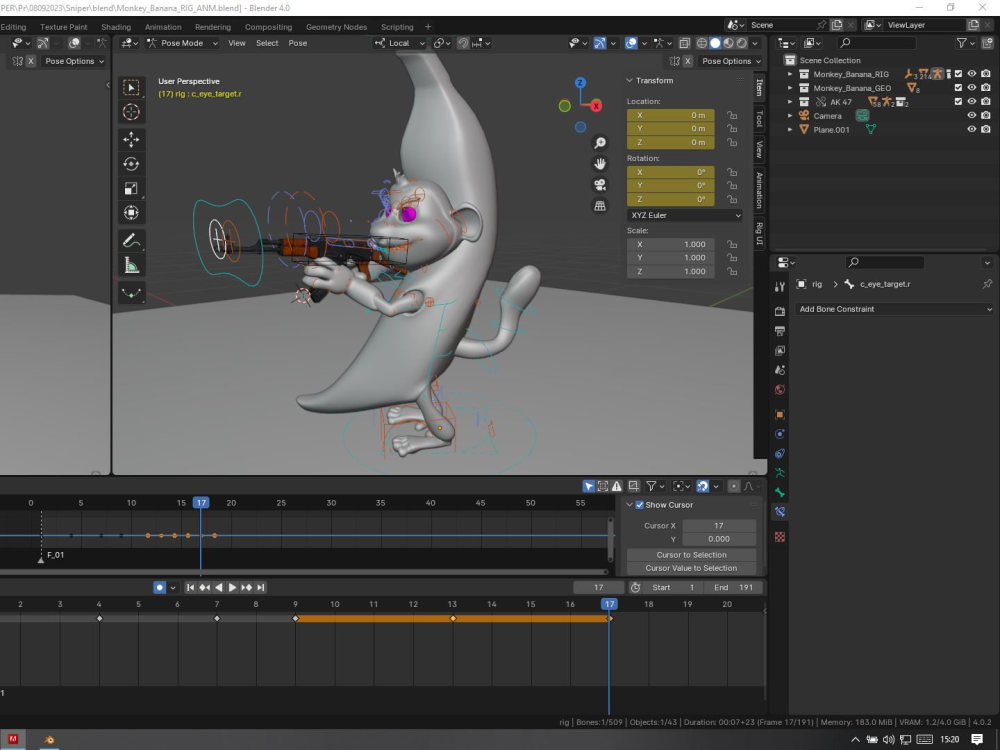Select the Select Box tool
Viewport: 1000px width, 750px height.
131,87
